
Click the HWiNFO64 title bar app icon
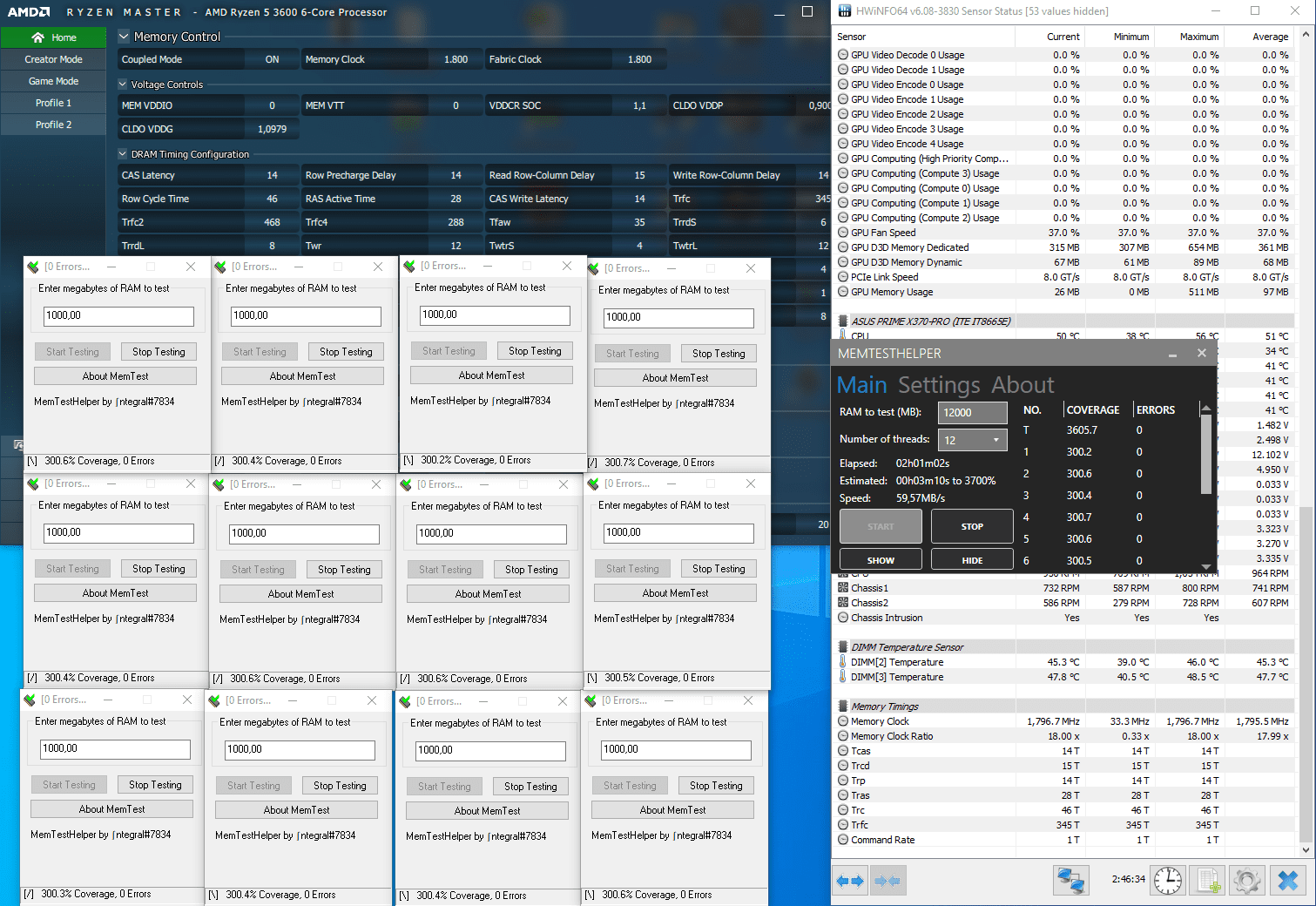[x=844, y=11]
